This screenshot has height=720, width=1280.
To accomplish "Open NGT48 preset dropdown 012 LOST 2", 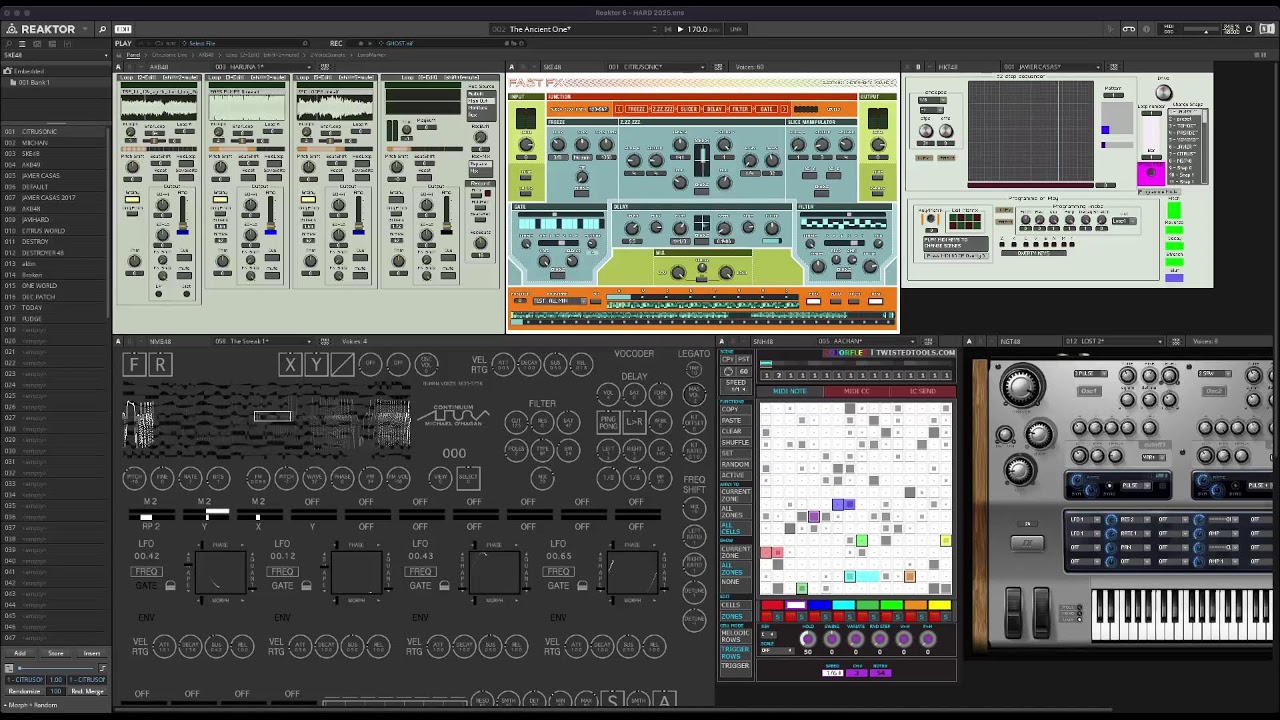I will click(x=1112, y=342).
